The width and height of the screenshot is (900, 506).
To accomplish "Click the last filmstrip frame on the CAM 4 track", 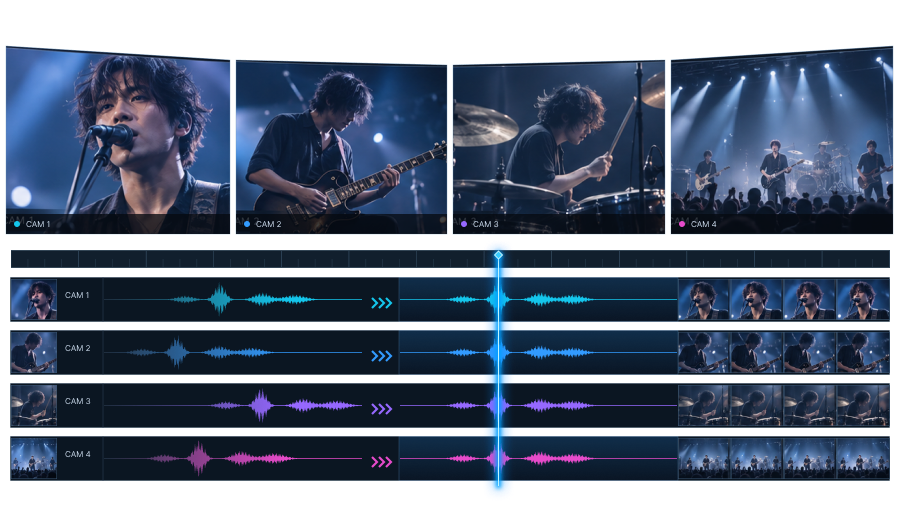I will tap(863, 458).
